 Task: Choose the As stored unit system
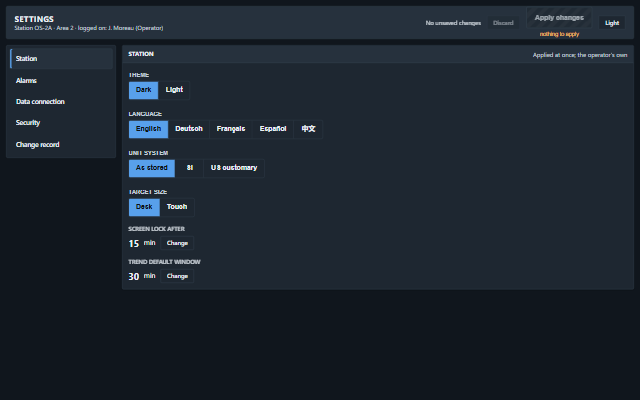[152, 168]
